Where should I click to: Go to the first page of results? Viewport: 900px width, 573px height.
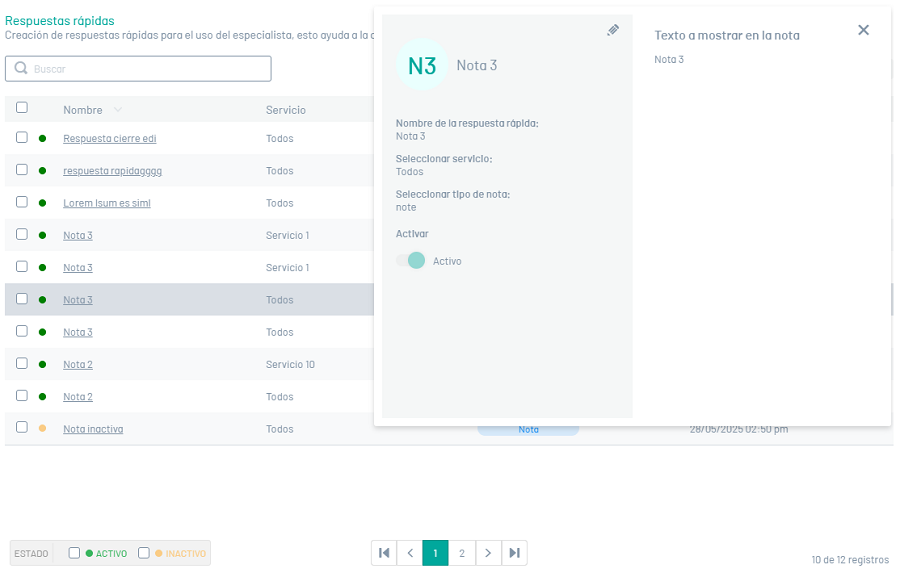coord(384,553)
